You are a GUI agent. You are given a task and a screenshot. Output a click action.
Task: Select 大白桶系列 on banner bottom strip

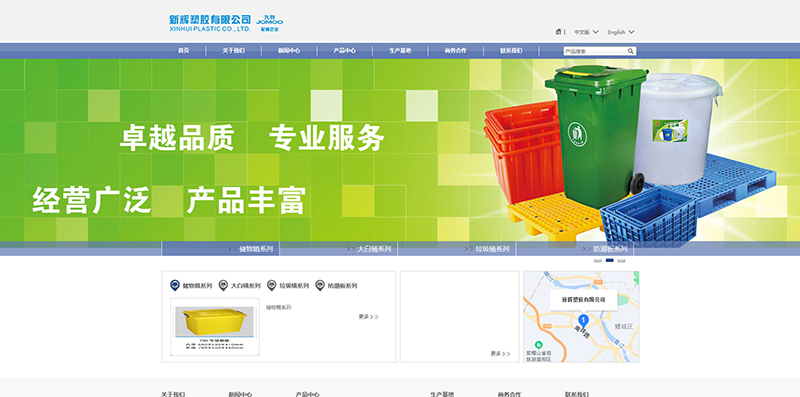[374, 249]
